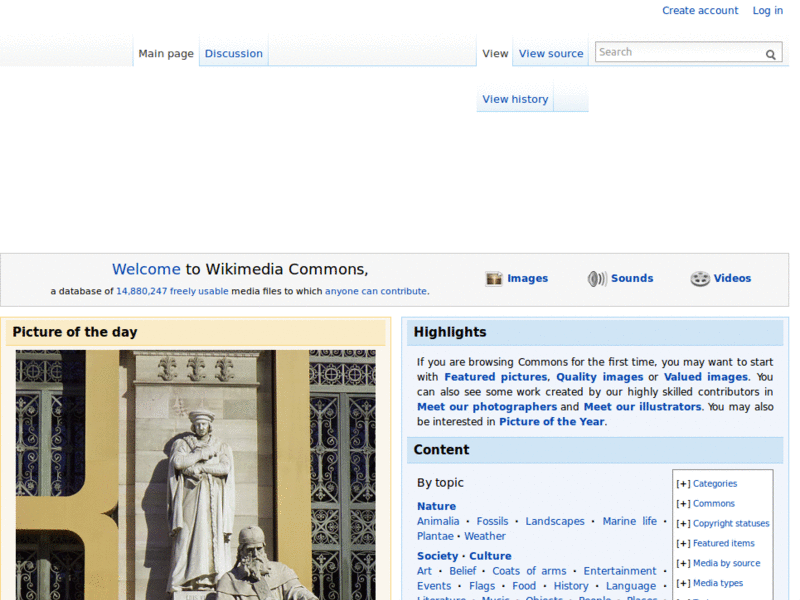The width and height of the screenshot is (800, 600).
Task: Open Picture of the Year link
Action: [552, 421]
